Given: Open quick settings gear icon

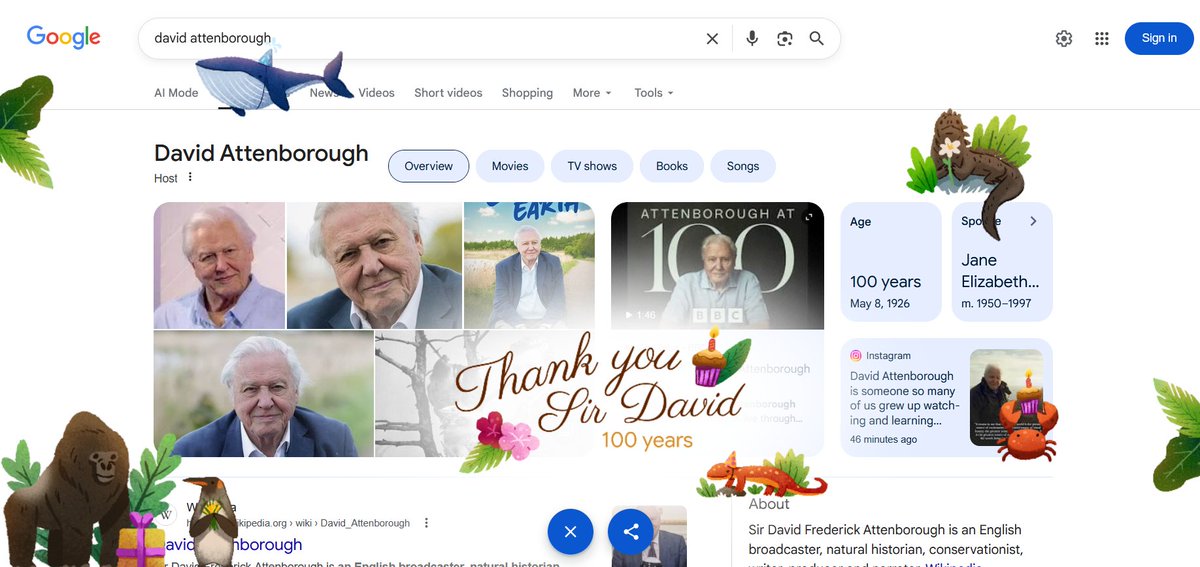Looking at the screenshot, I should coord(1064,39).
